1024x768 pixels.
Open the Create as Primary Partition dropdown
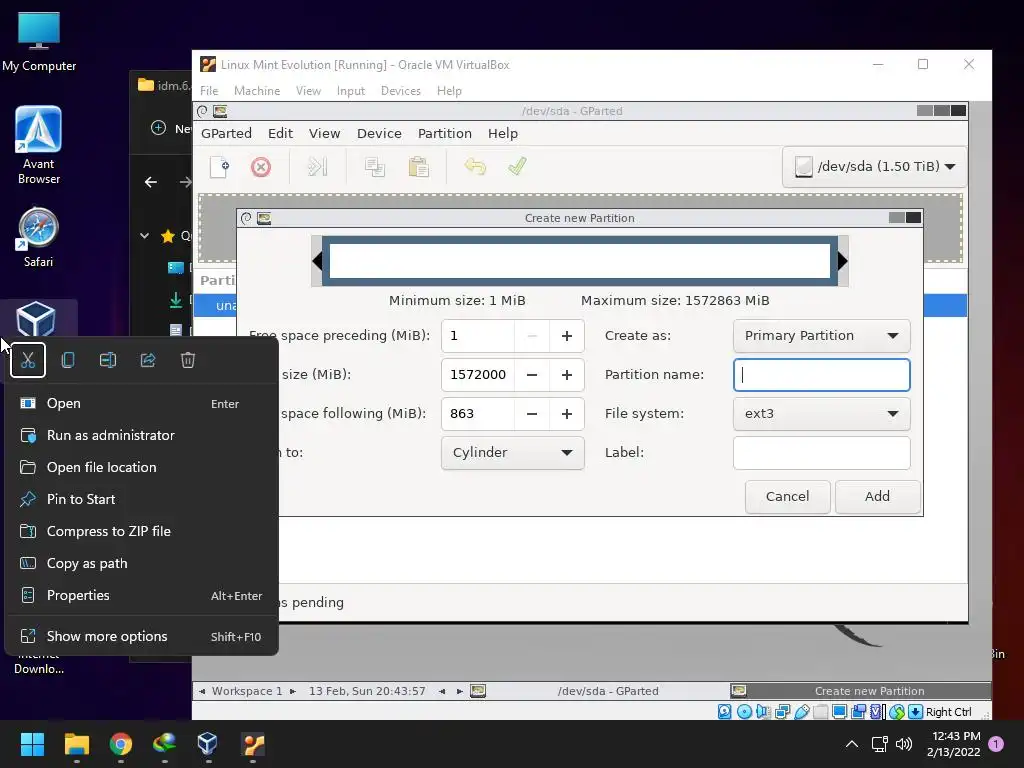[x=822, y=336]
